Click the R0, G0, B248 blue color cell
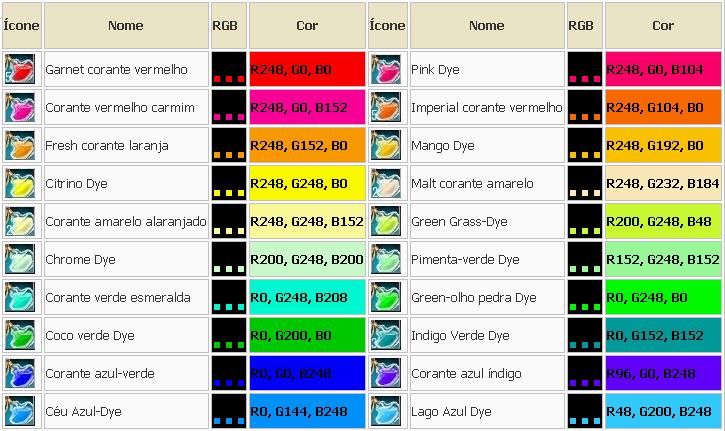 click(307, 372)
